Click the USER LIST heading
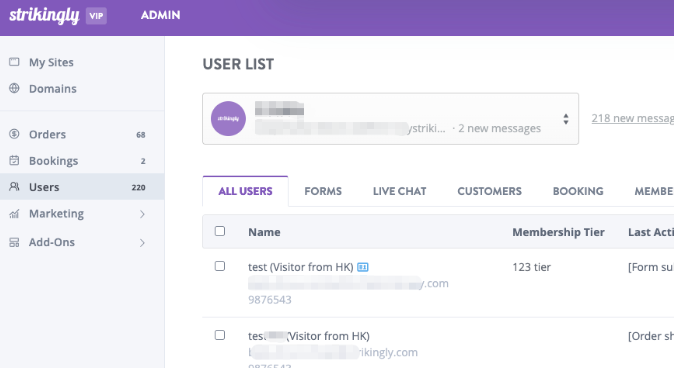The height and width of the screenshot is (368, 674). pyautogui.click(x=238, y=64)
